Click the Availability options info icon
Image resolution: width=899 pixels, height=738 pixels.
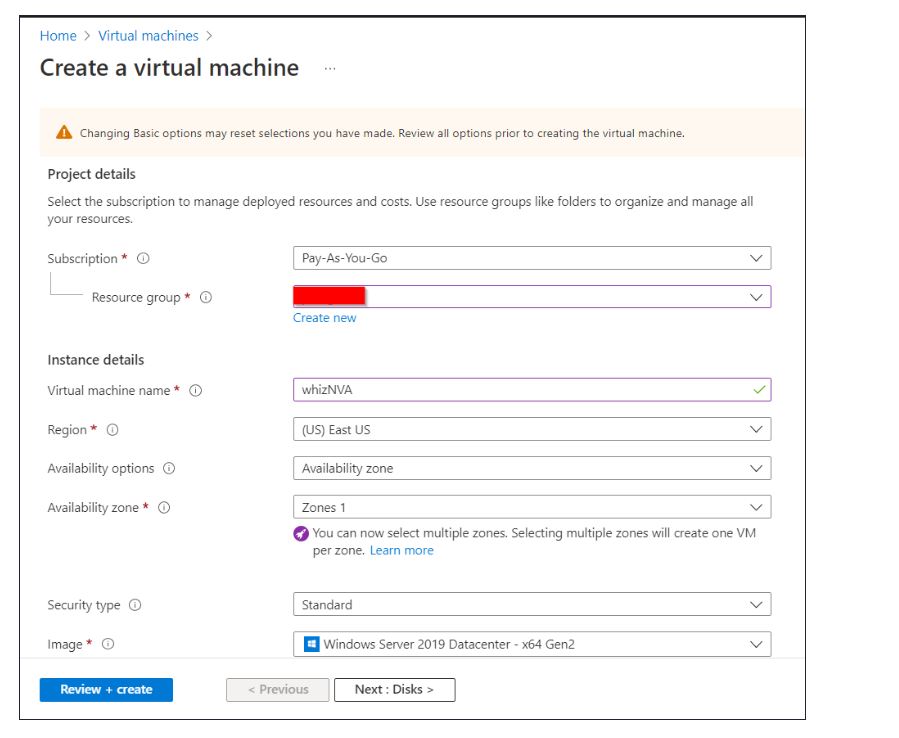169,468
